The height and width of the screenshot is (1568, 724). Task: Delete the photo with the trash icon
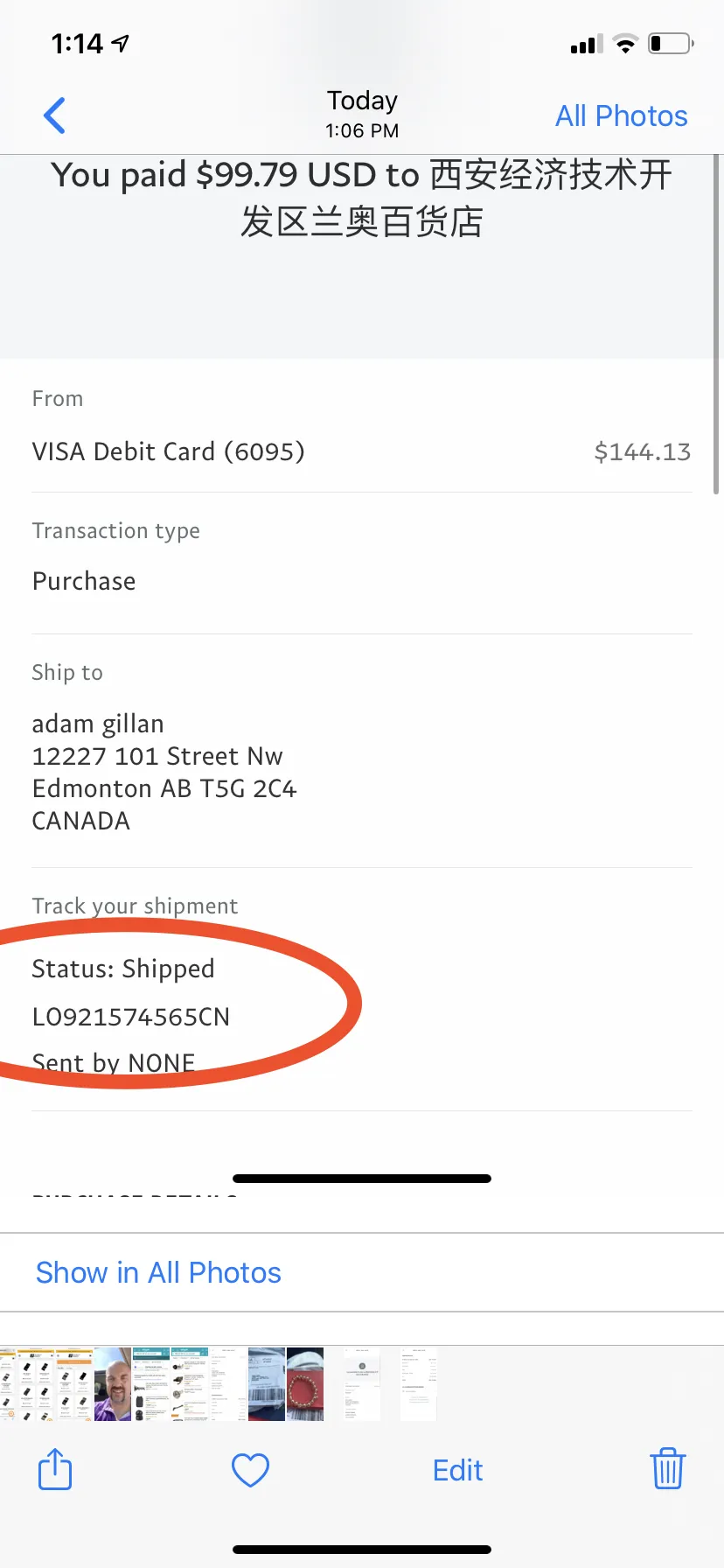[668, 1468]
